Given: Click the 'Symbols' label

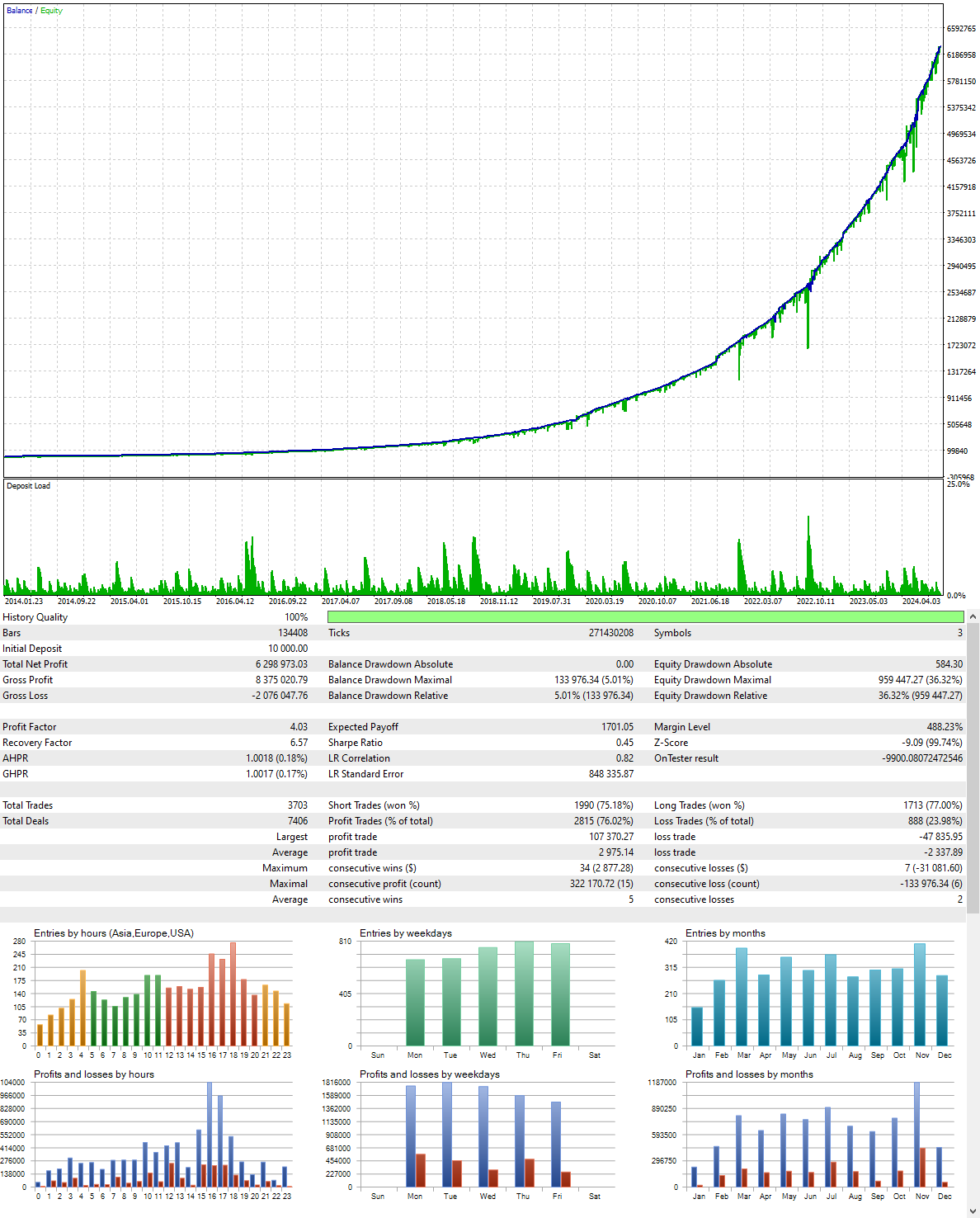Looking at the screenshot, I should click(672, 633).
